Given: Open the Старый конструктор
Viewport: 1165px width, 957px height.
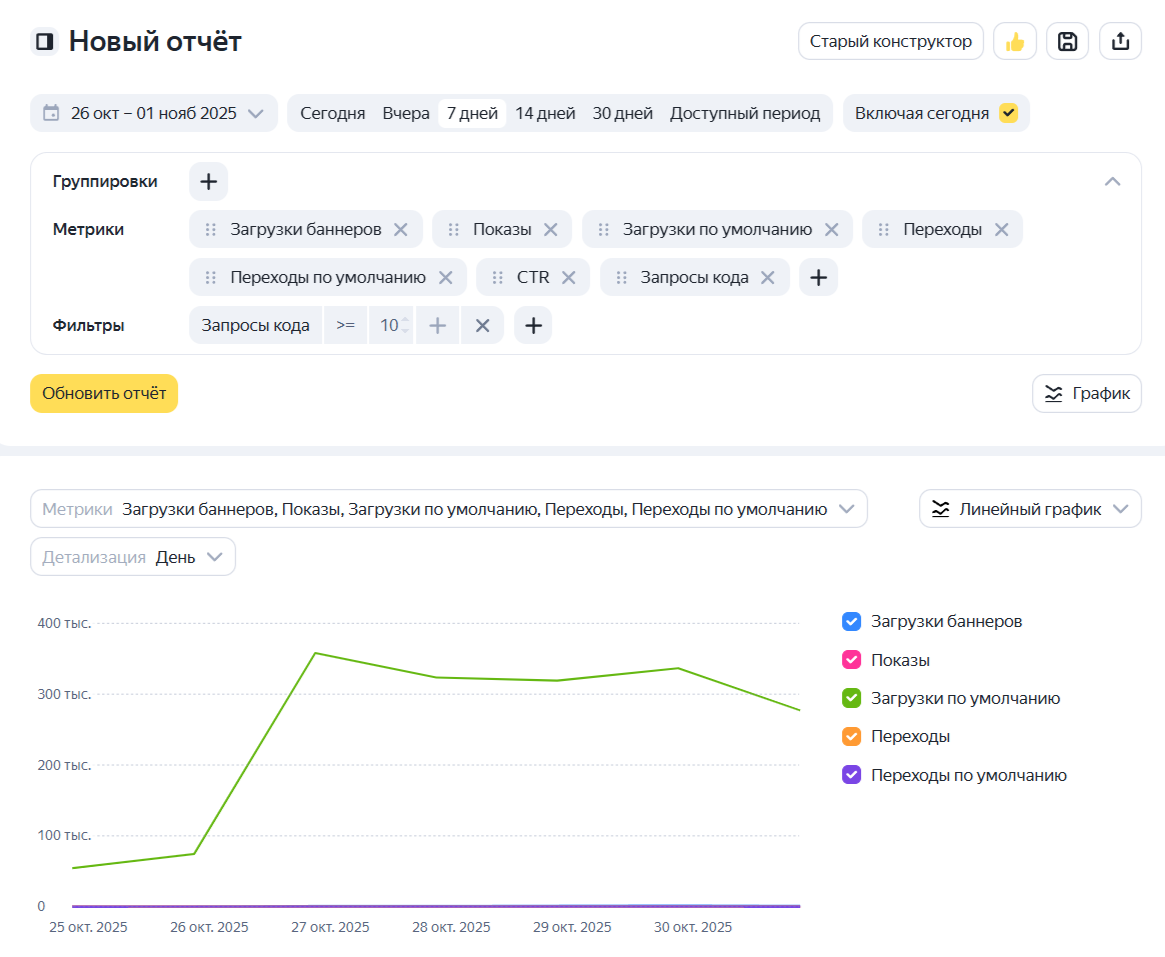Looking at the screenshot, I should tap(890, 42).
